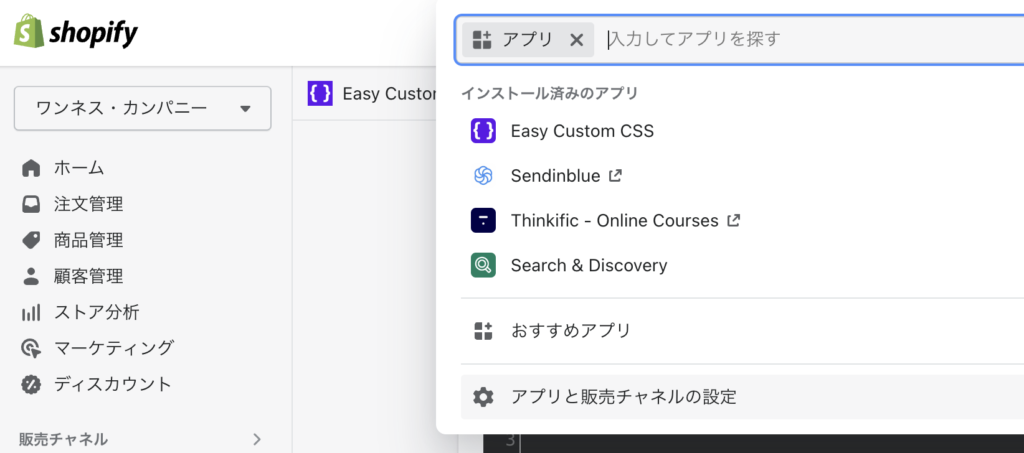The width and height of the screenshot is (1024, 453).
Task: Click the ディスカウント percent badge icon
Action: 31,384
